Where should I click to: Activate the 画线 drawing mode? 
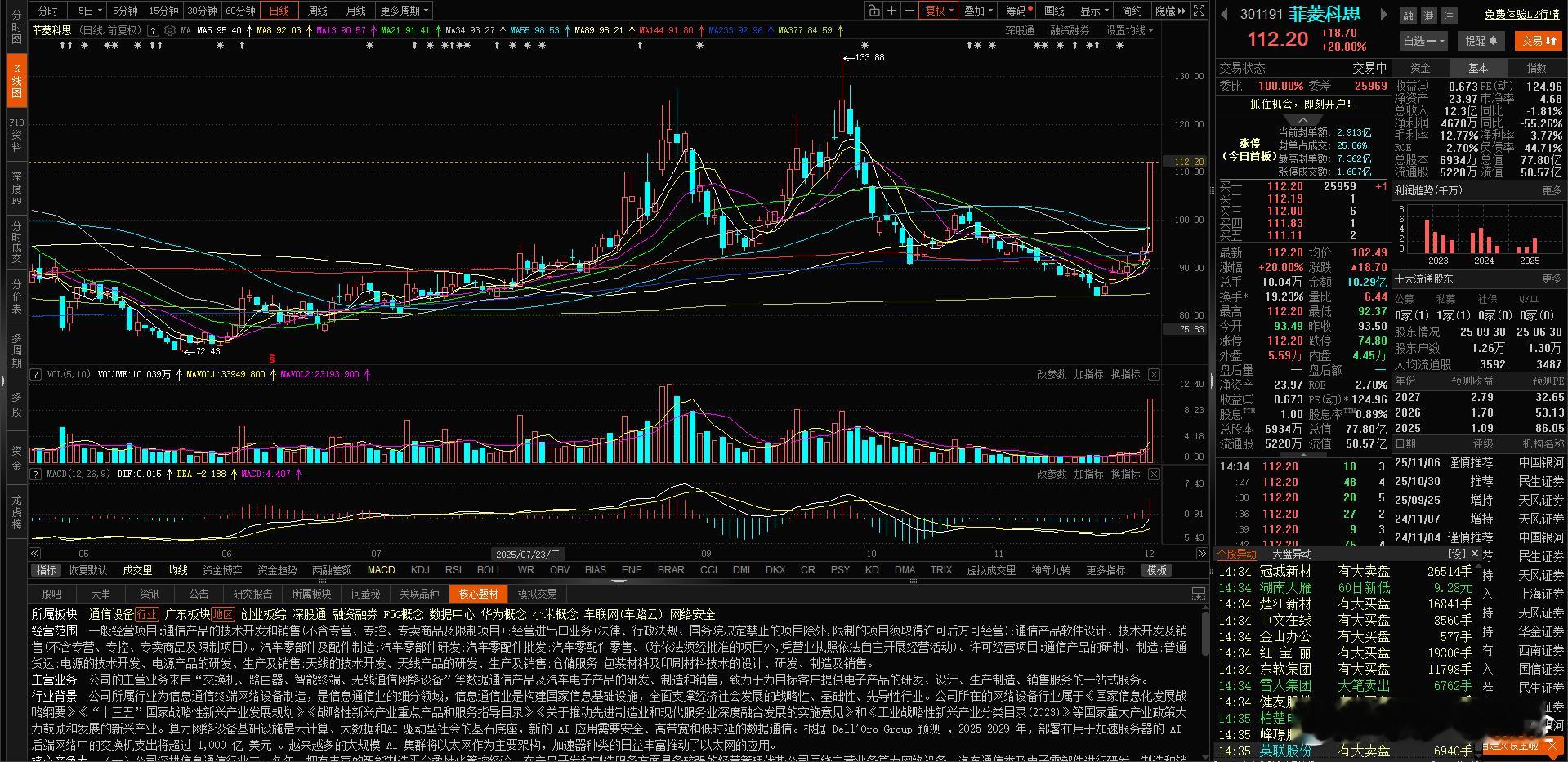pos(1056,11)
